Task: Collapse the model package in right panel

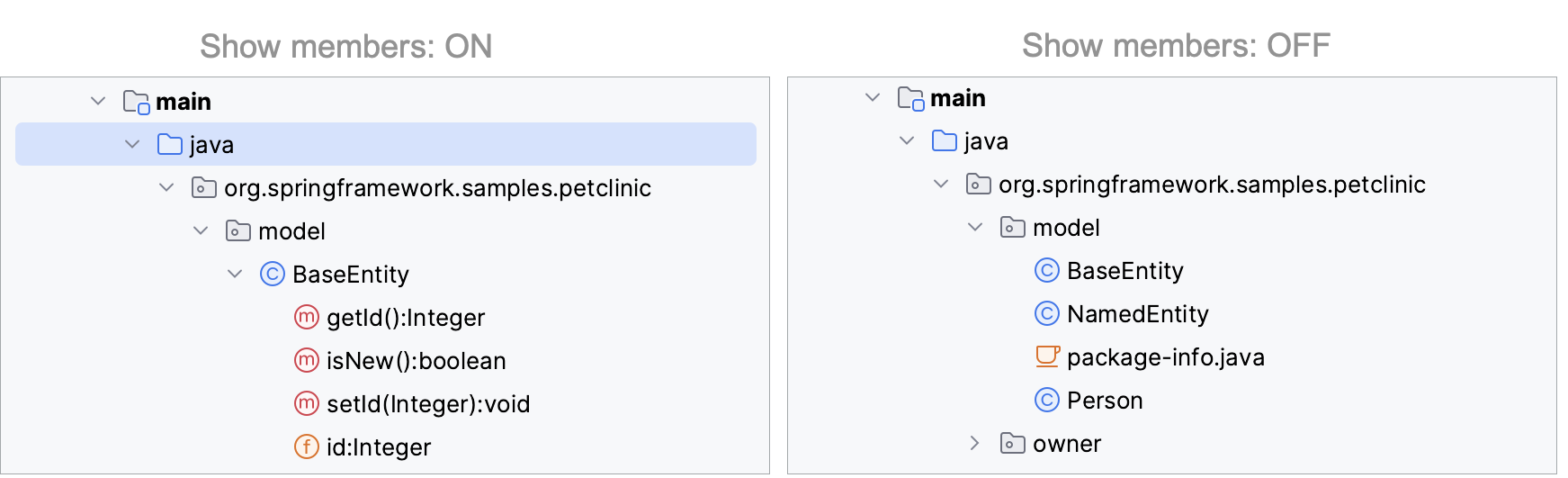Action: (x=975, y=227)
